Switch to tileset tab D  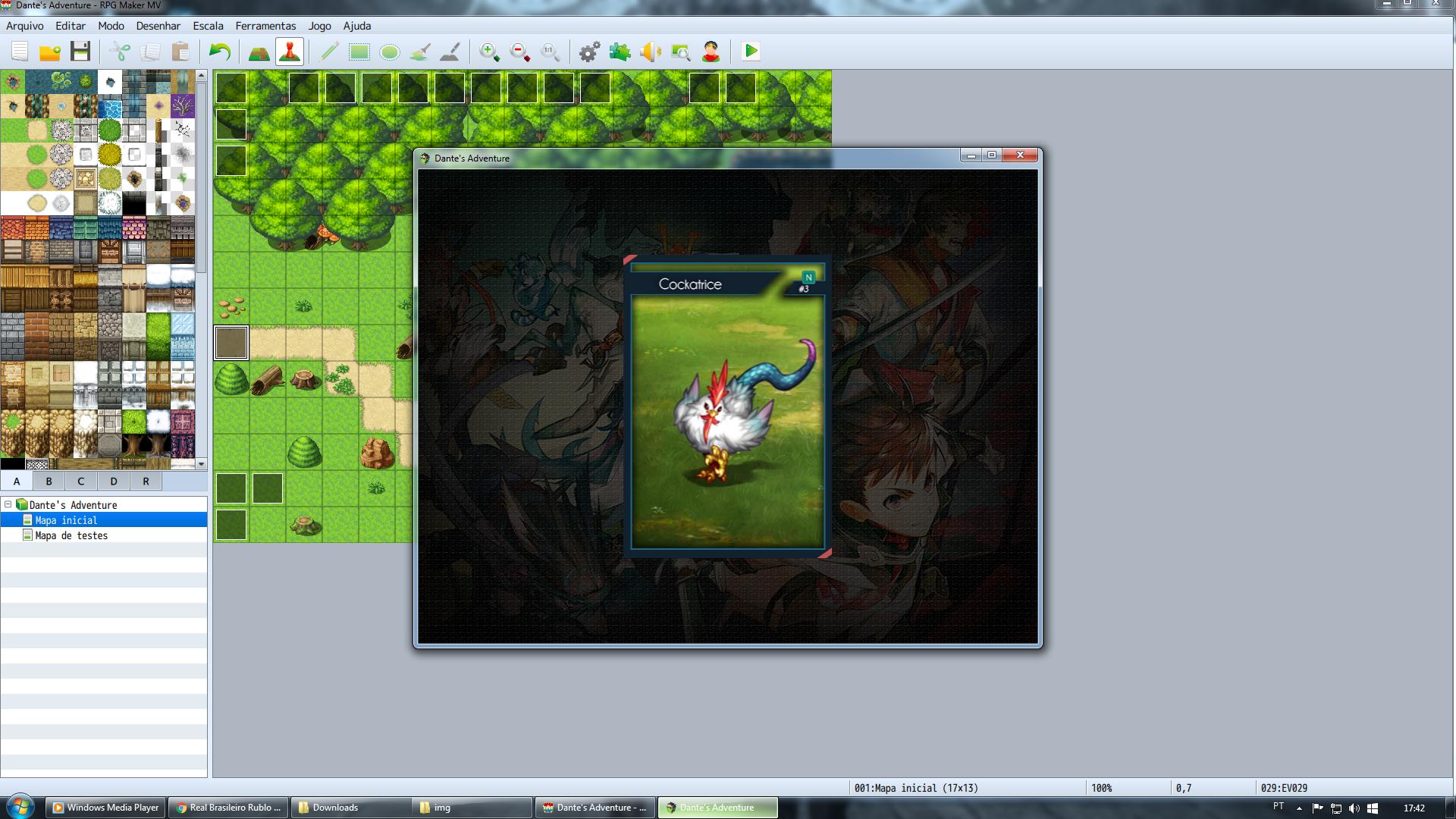[114, 481]
